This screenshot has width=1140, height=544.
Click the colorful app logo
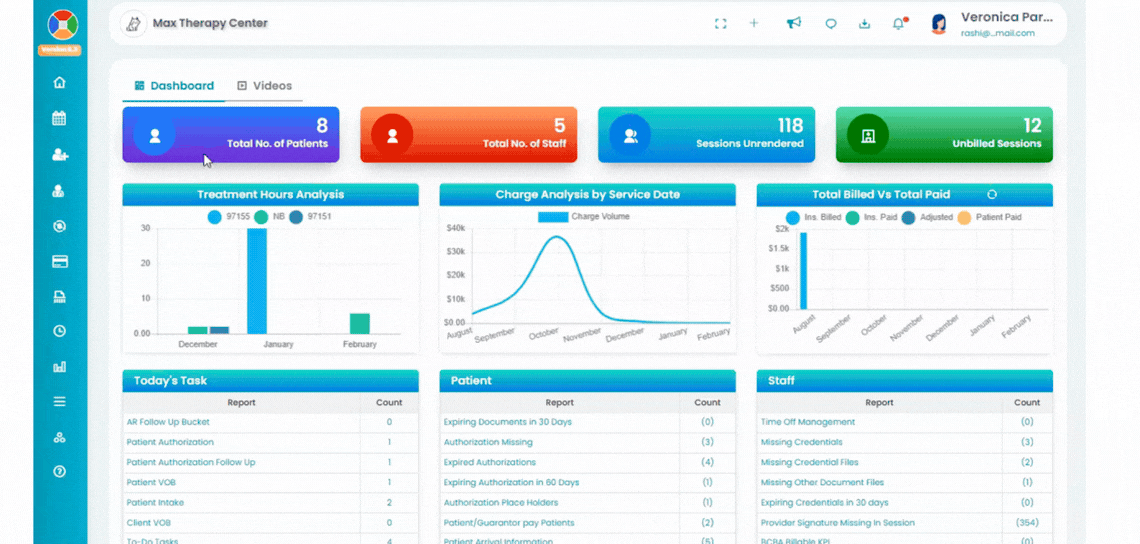pyautogui.click(x=63, y=25)
